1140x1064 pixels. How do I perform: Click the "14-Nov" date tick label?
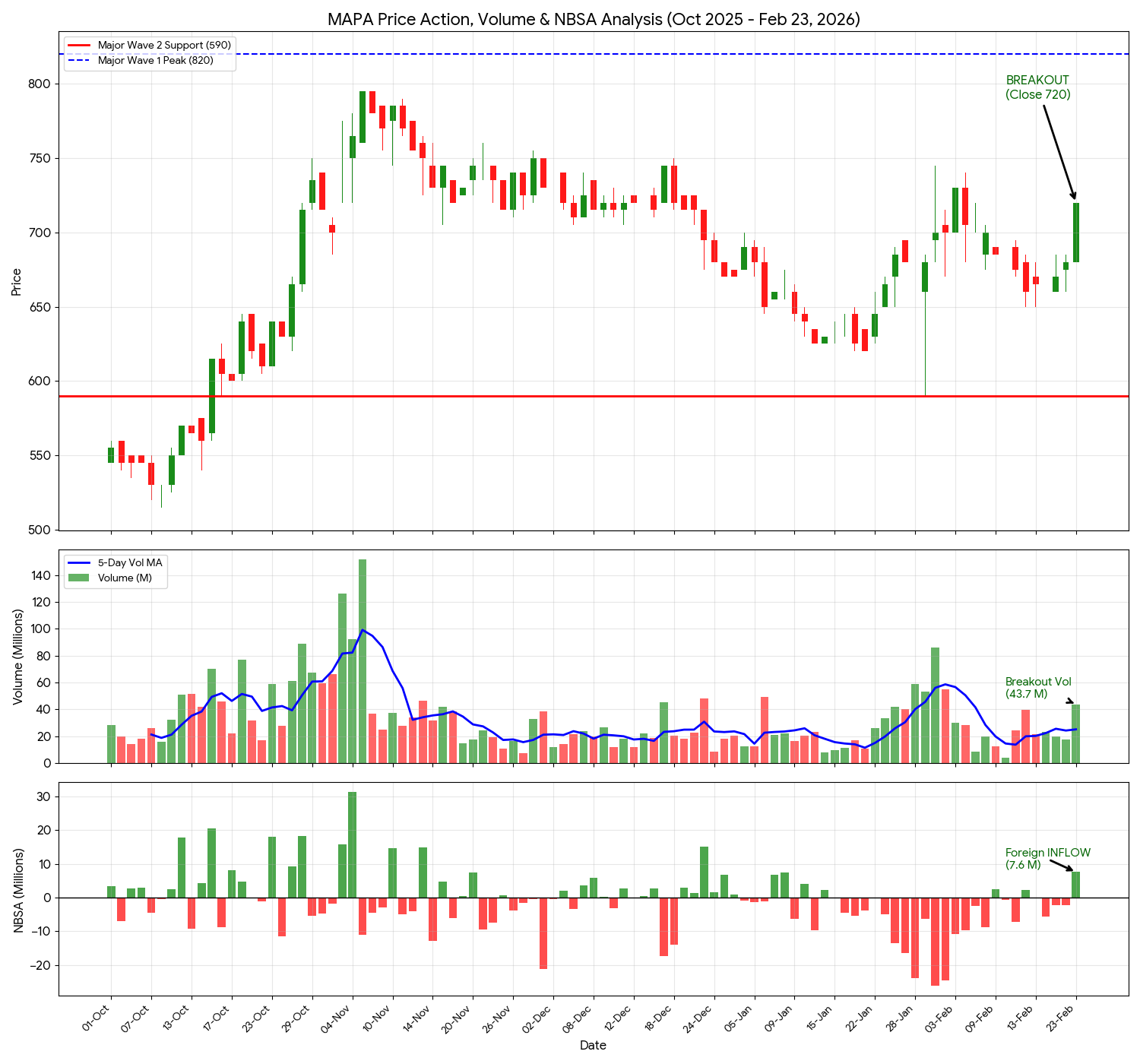tap(419, 1018)
